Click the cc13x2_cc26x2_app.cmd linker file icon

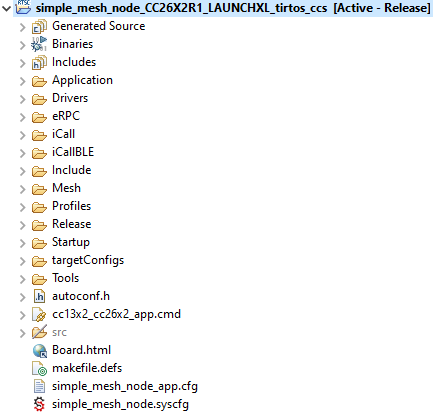[39, 314]
